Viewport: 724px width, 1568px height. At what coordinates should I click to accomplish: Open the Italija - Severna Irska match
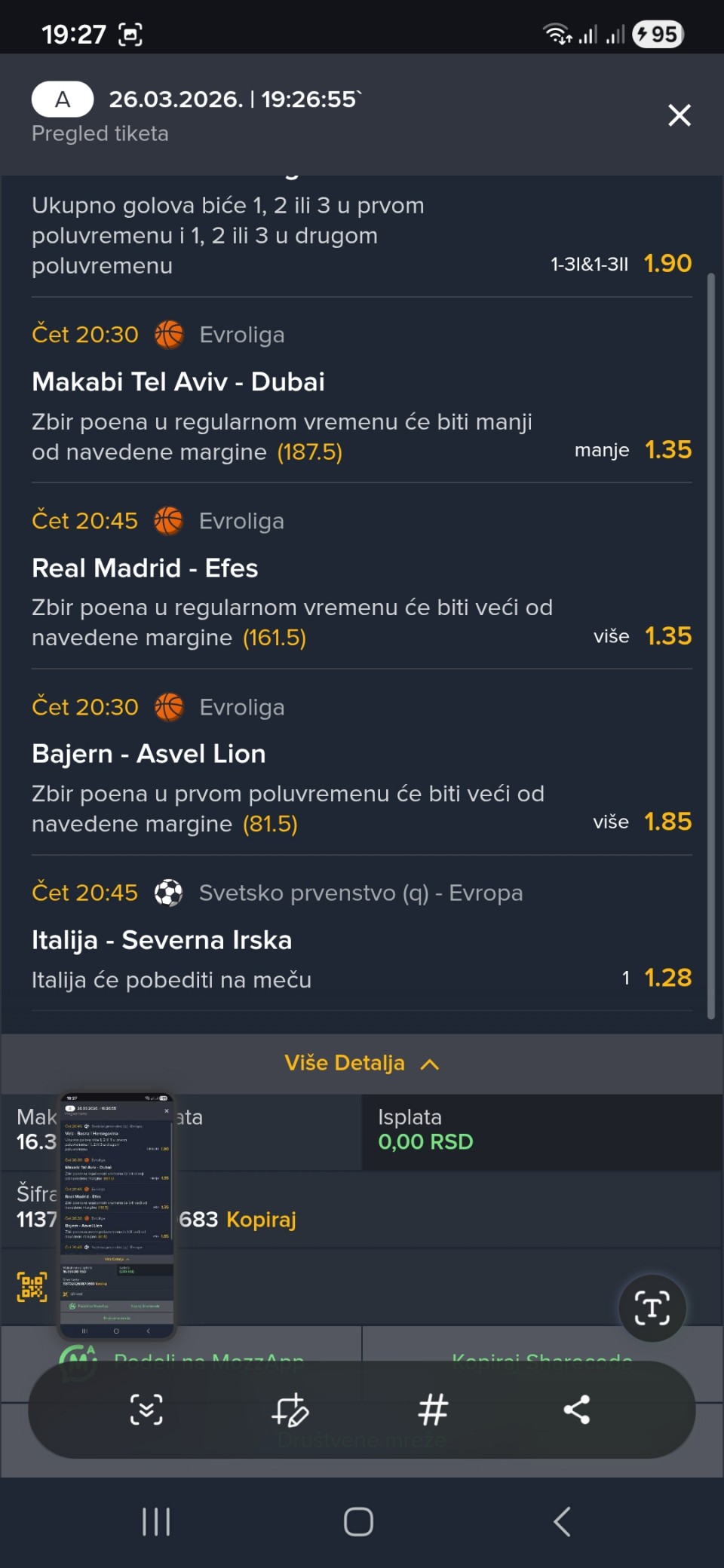(161, 940)
